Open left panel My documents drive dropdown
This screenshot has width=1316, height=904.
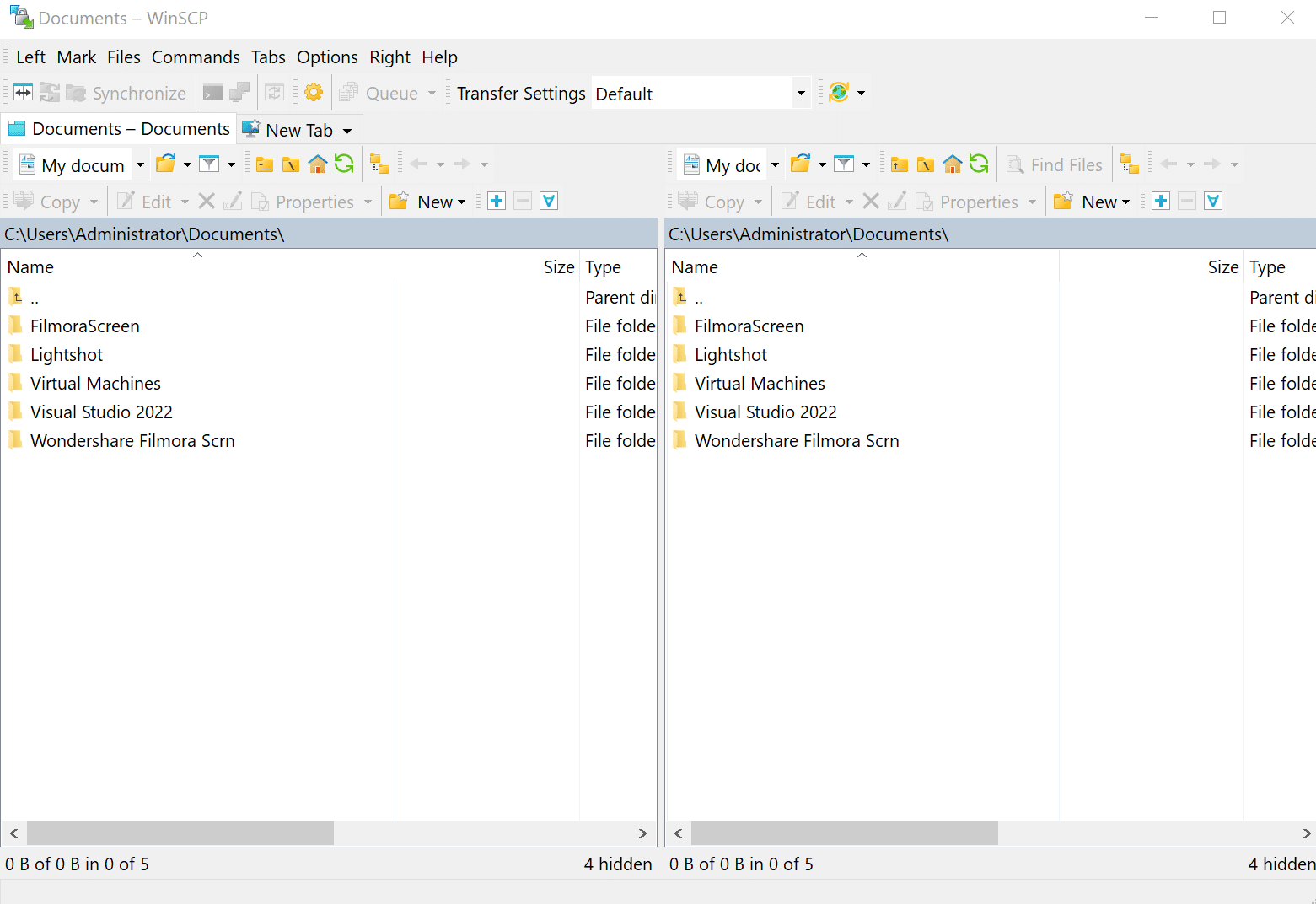pos(140,165)
